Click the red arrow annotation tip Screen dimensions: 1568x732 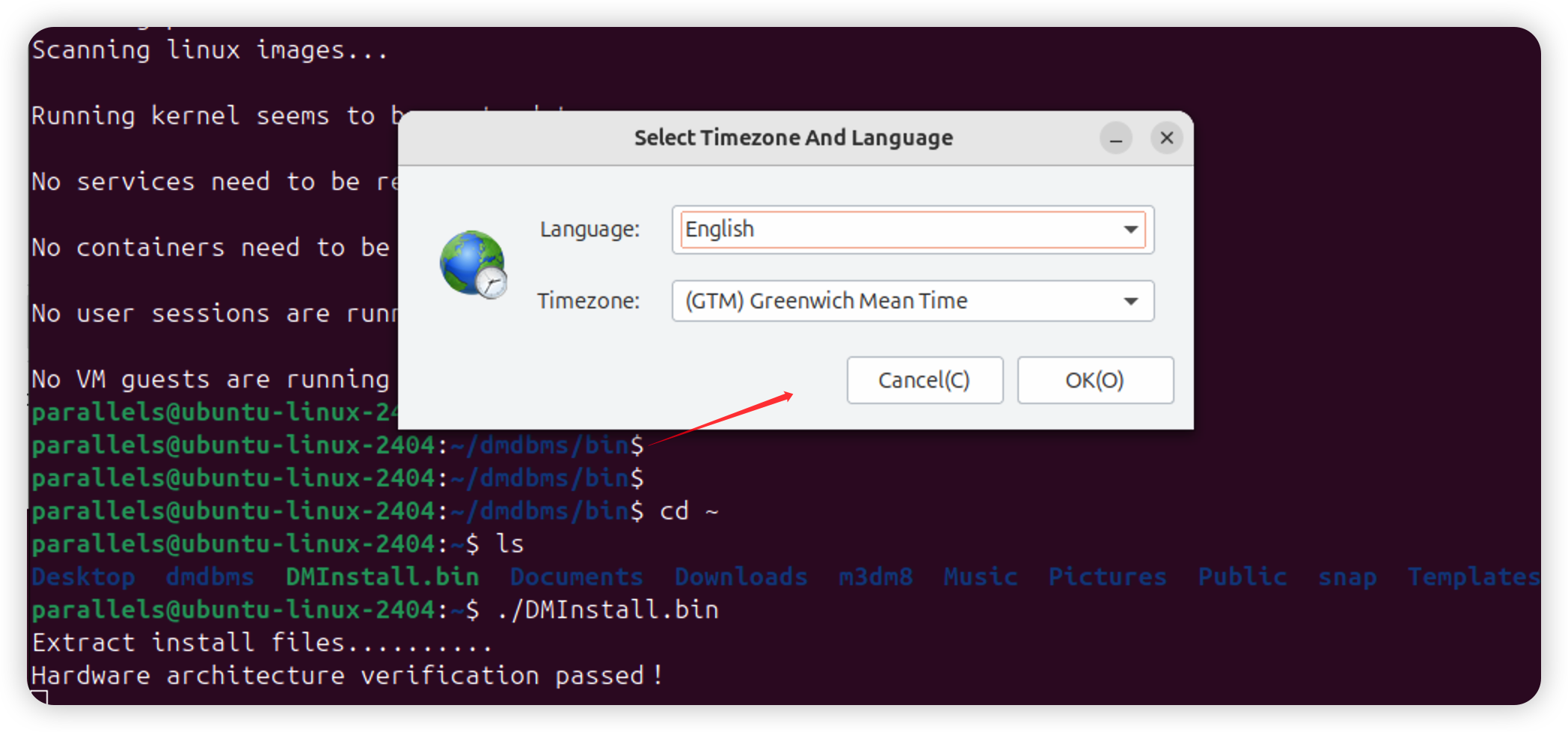[790, 394]
